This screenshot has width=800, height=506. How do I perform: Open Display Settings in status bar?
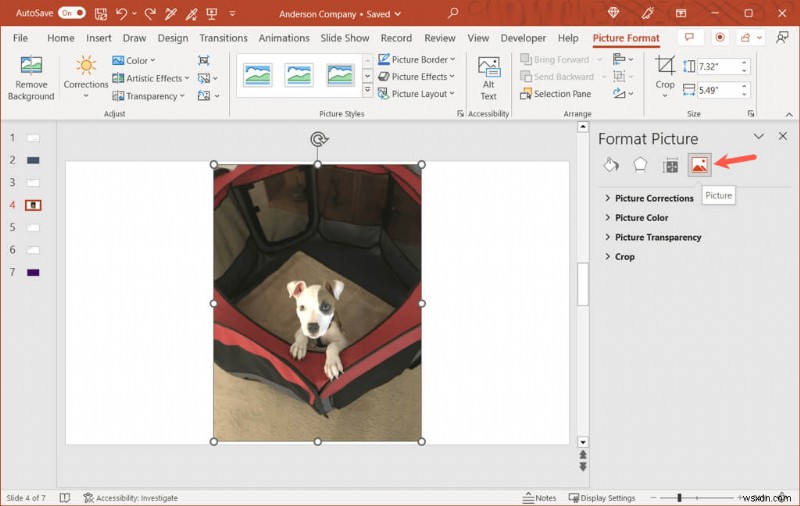[x=602, y=498]
